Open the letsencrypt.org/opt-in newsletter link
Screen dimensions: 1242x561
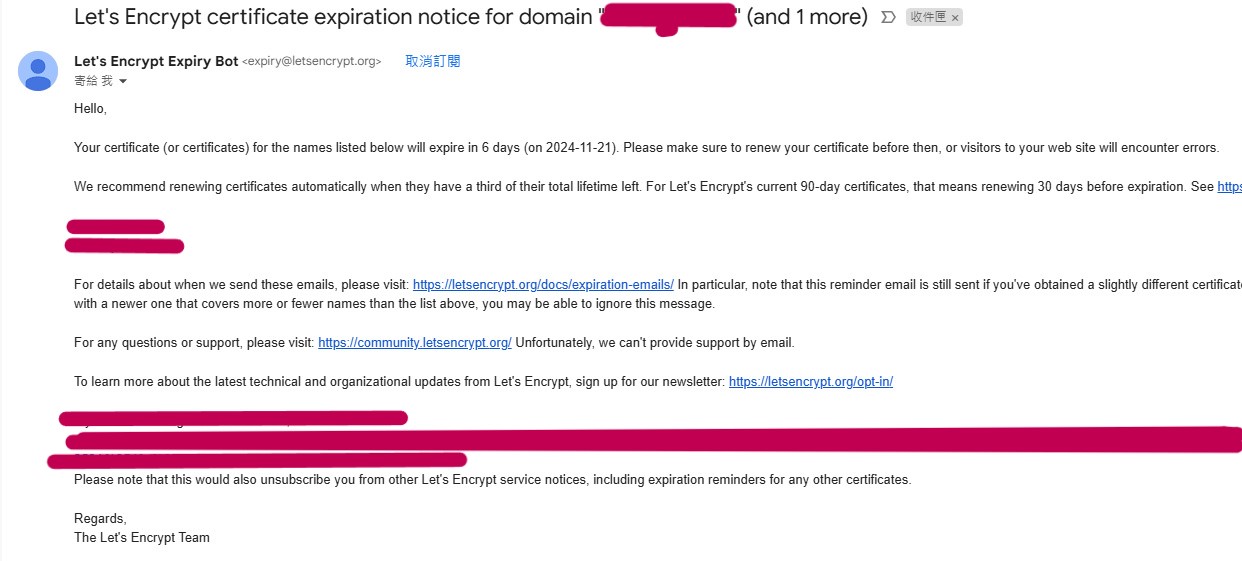[x=811, y=382]
